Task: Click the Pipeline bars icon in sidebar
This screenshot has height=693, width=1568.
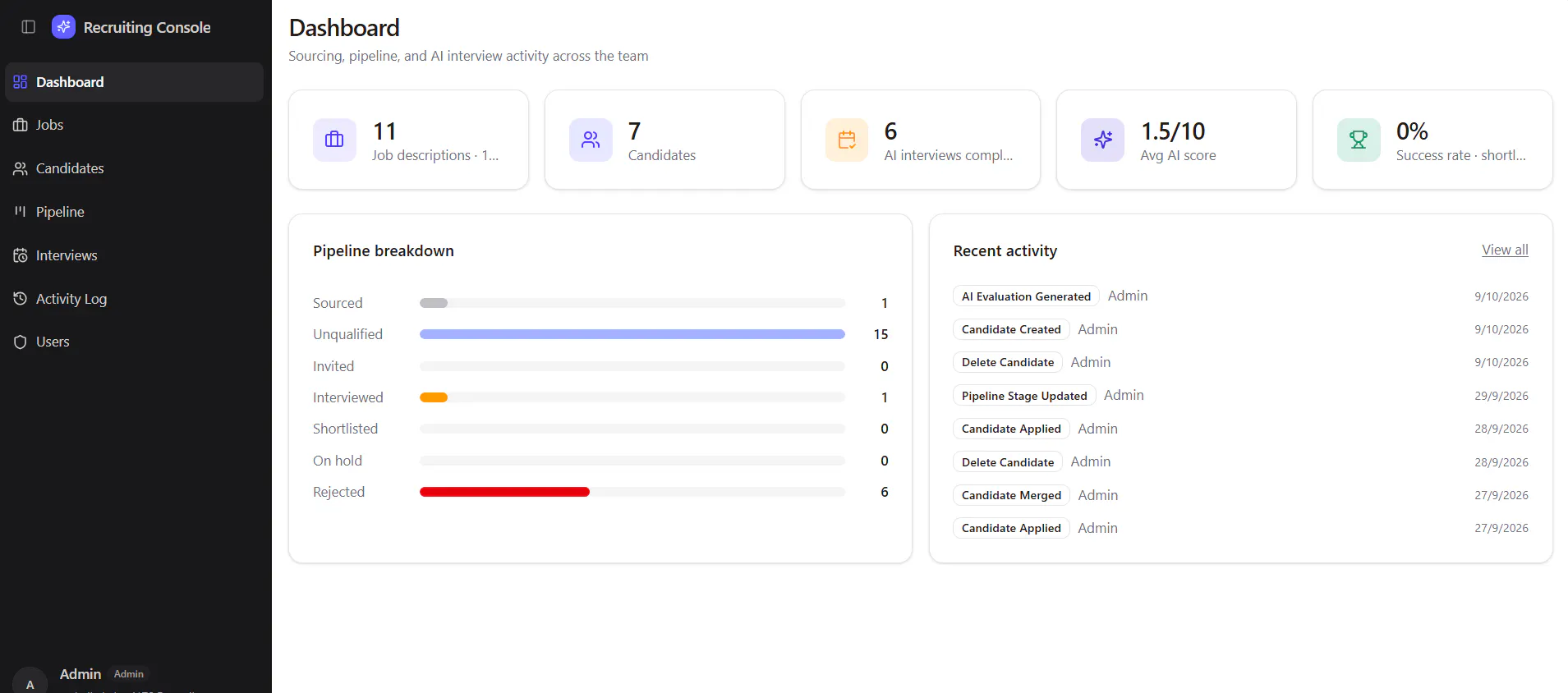Action: (21, 212)
